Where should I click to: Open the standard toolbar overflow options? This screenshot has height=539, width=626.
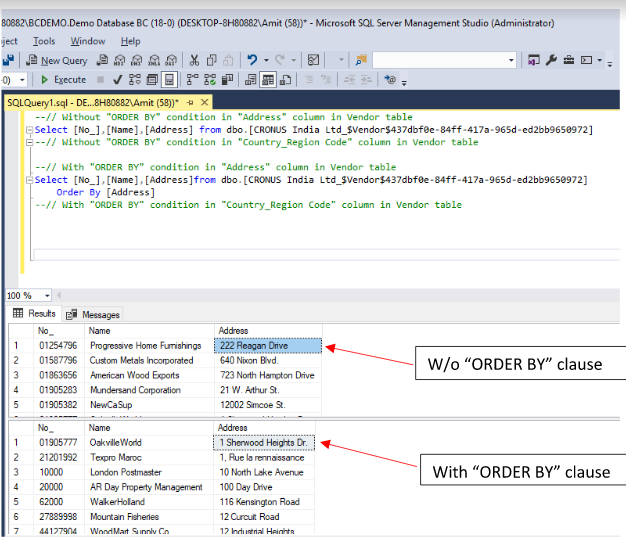[x=610, y=63]
